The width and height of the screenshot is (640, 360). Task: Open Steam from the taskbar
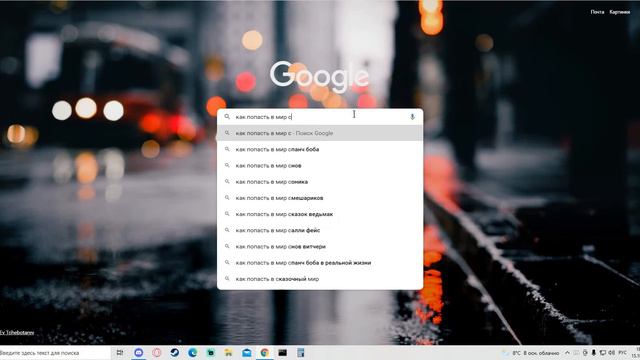175,353
